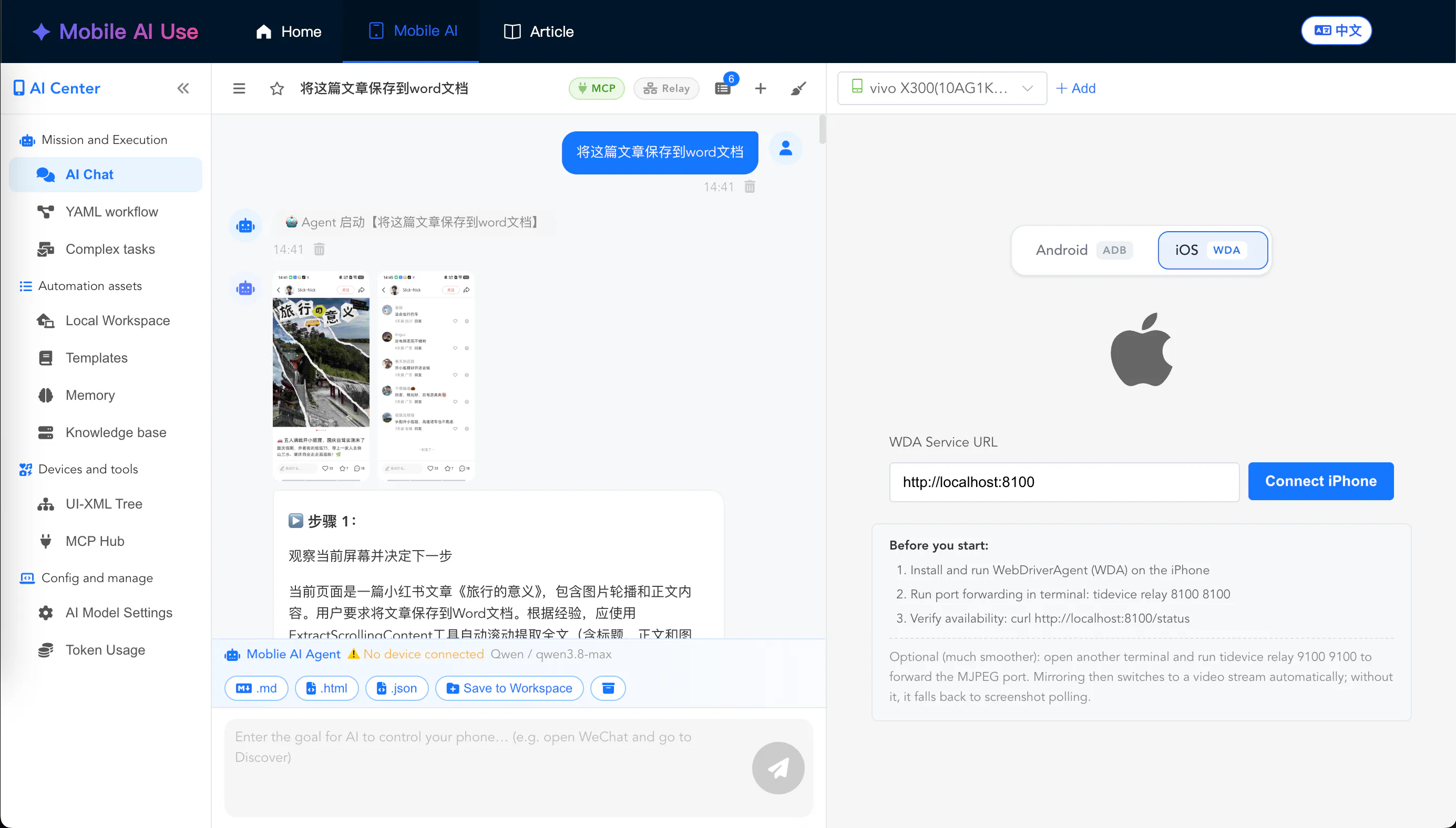Select the iOS WDA platform option

click(x=1212, y=250)
